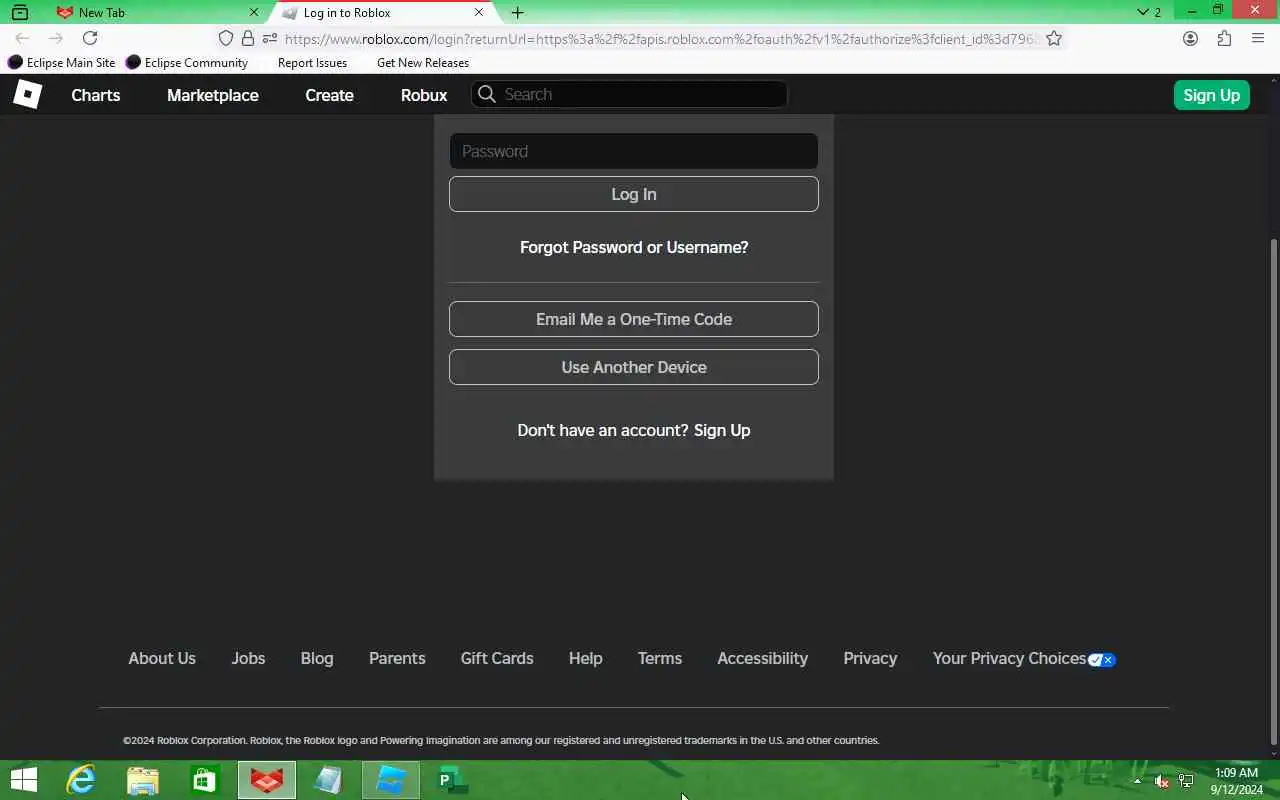Open Forgot Password or Username link
1280x800 pixels.
coord(634,247)
